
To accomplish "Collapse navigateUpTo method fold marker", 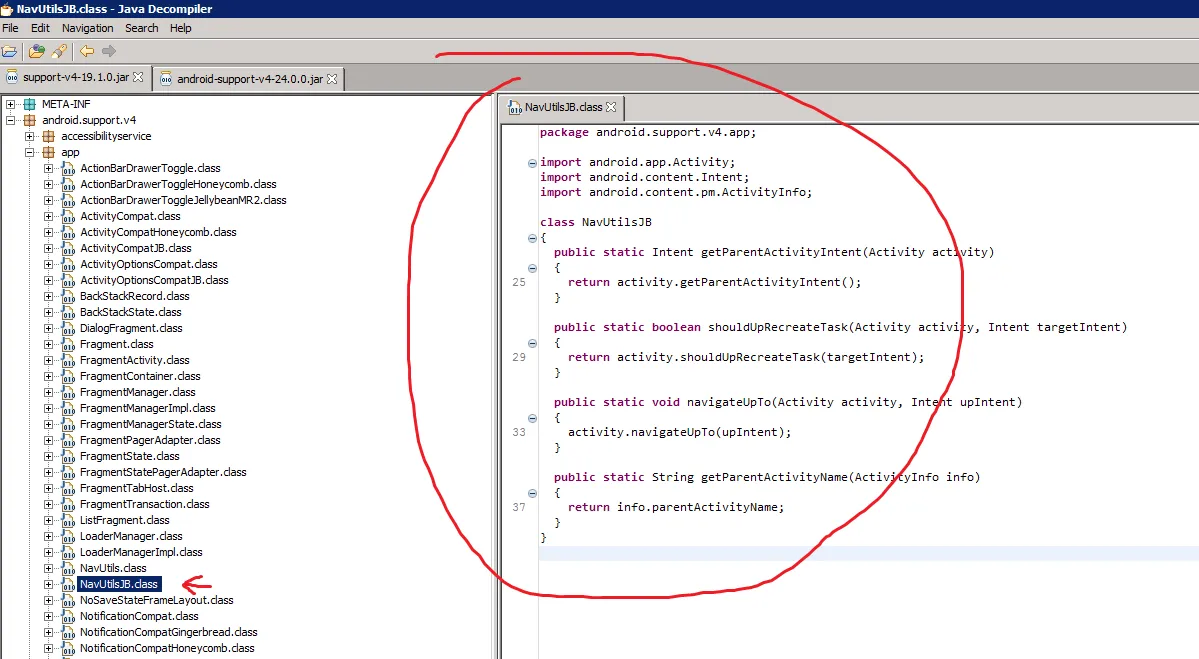I will click(532, 417).
